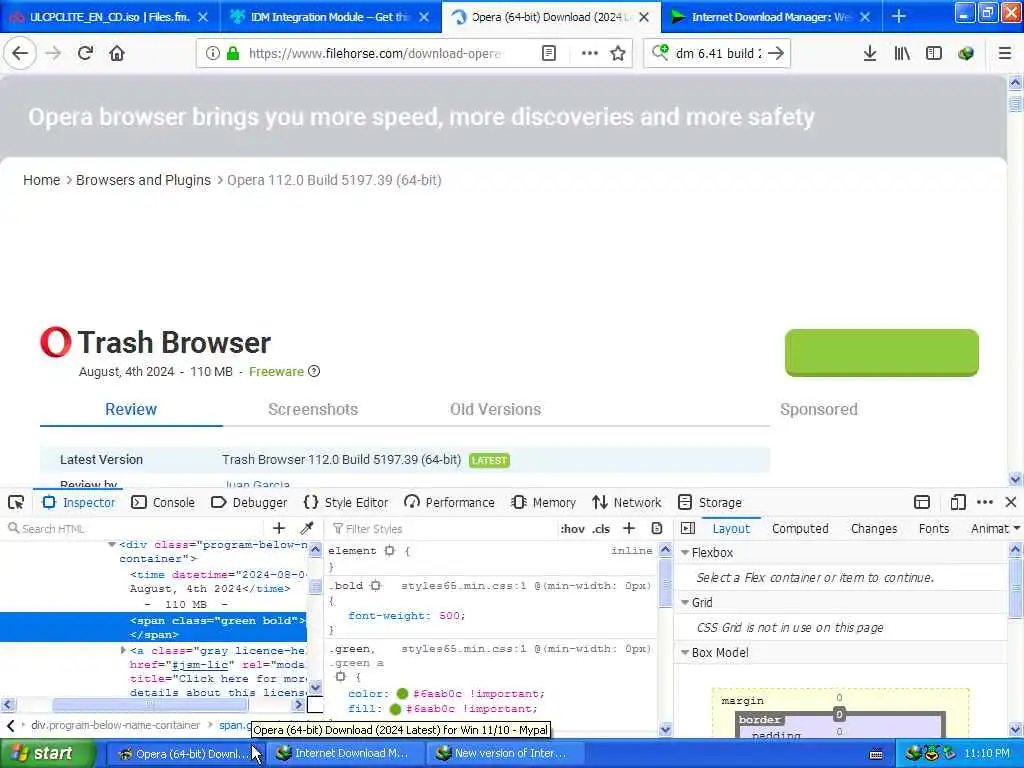Show site information icon in address bar
This screenshot has width=1024, height=768.
(213, 54)
